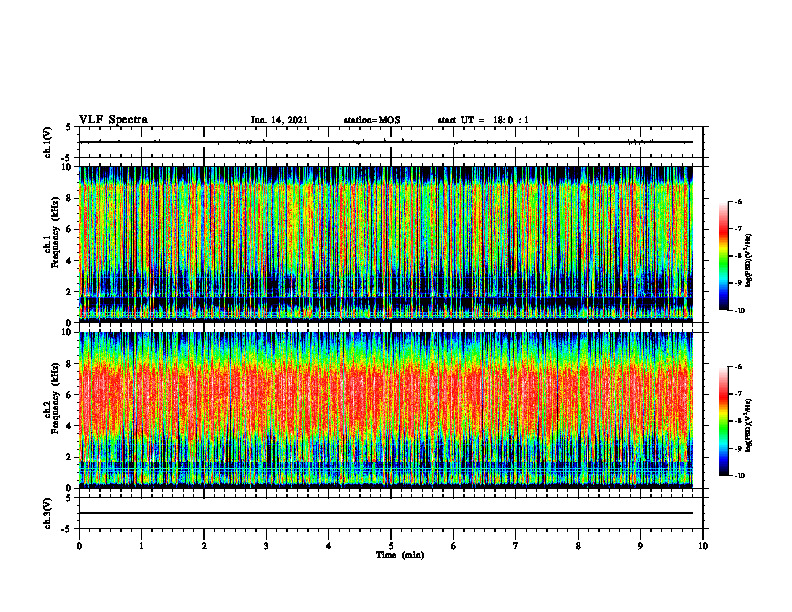Image resolution: width=792 pixels, height=612 pixels.
Task: Click the "-6" tick on ch.1 color bar
Action: click(738, 201)
